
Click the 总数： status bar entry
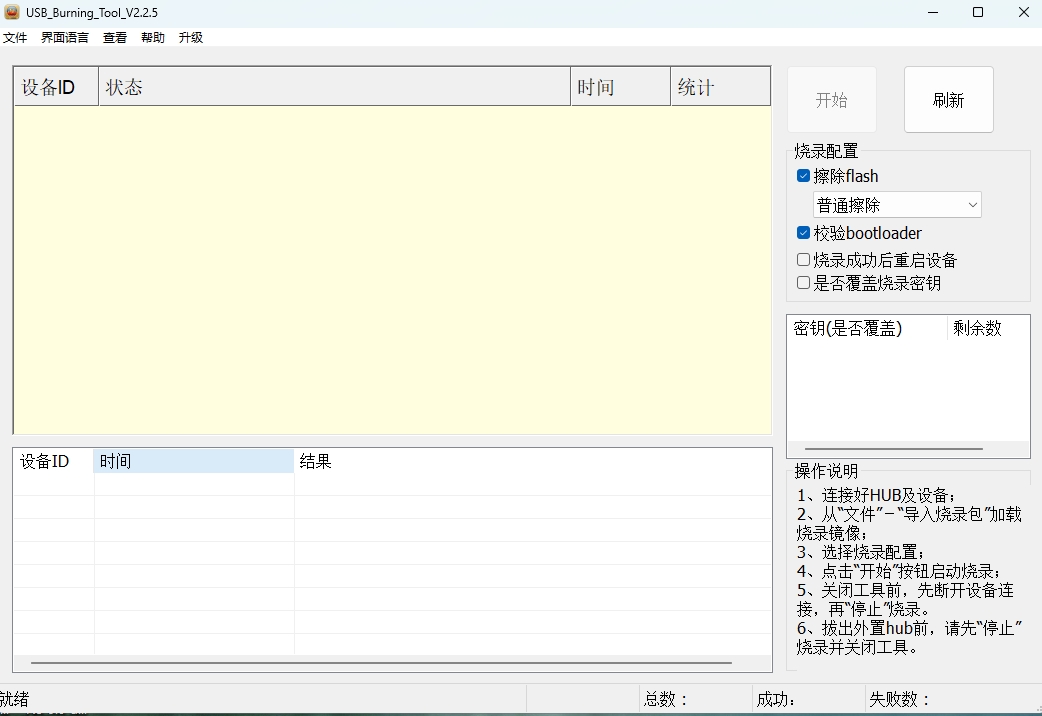point(665,699)
